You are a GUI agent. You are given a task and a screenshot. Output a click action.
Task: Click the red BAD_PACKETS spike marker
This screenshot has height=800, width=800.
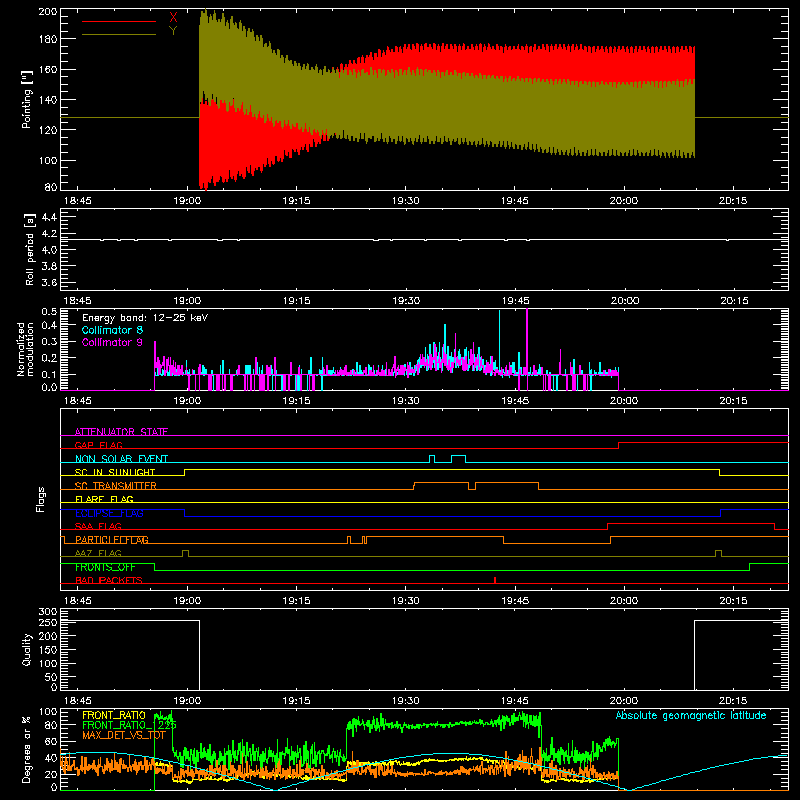[495, 580]
